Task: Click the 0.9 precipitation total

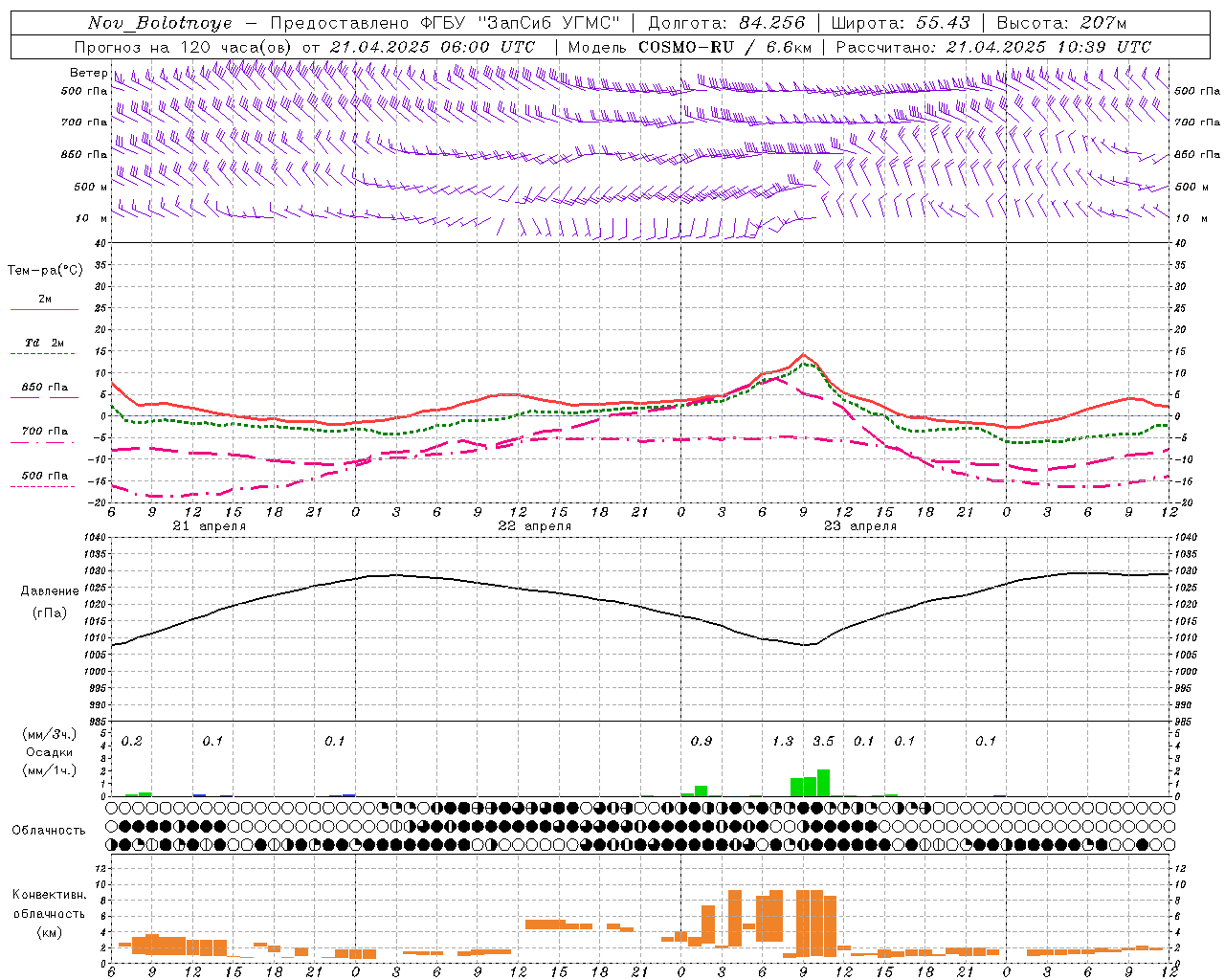Action: pos(702,741)
